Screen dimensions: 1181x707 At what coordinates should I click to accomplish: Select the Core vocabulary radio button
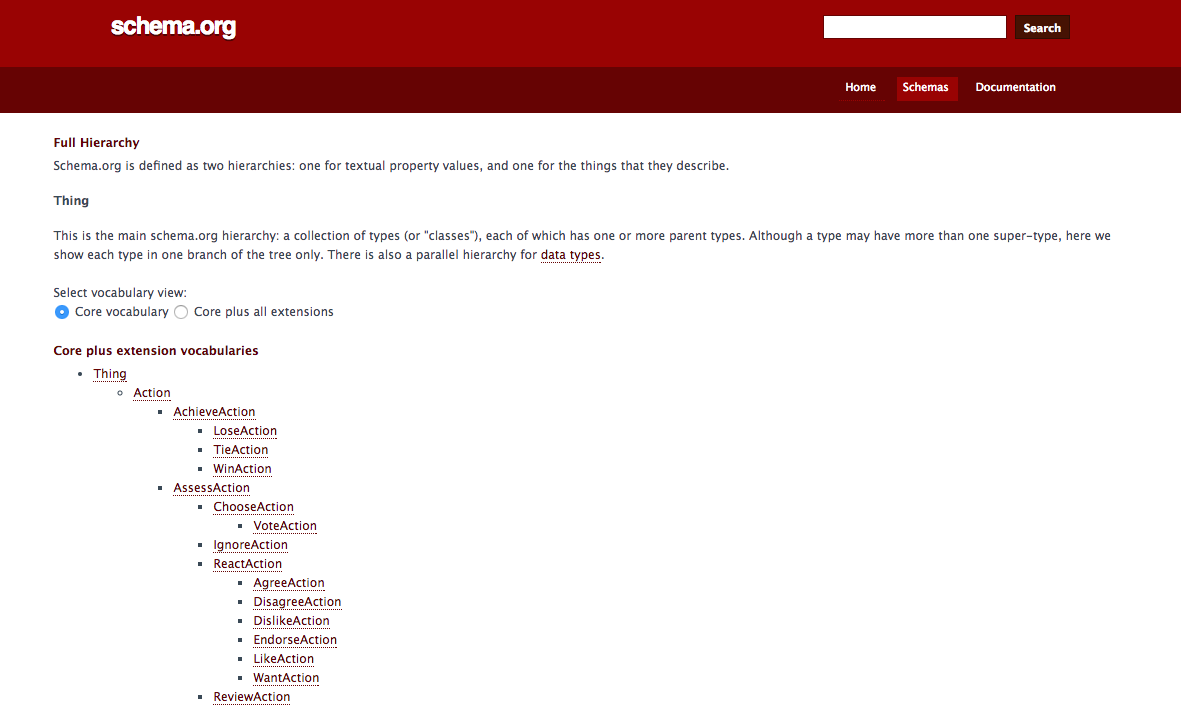62,312
